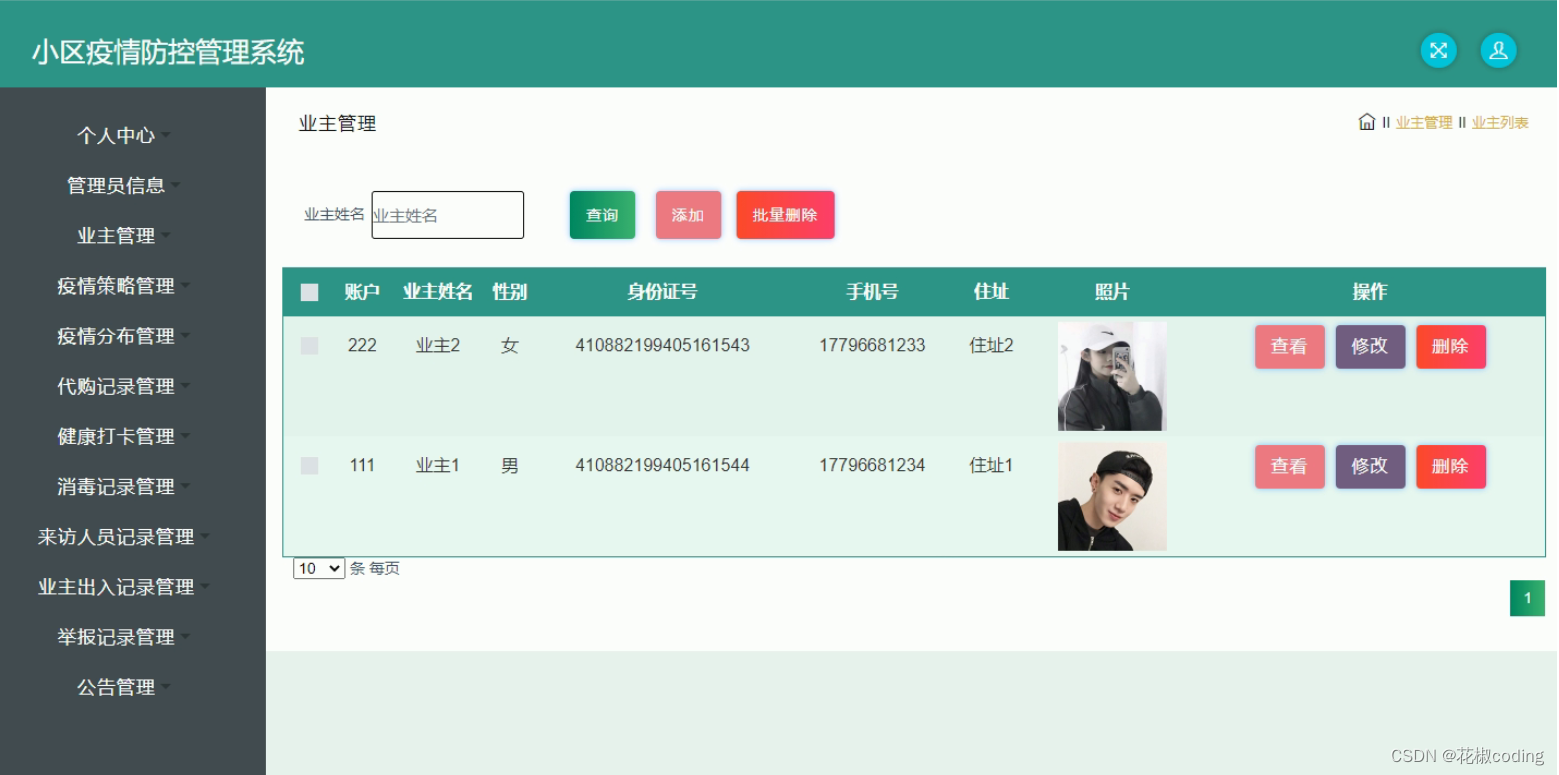1559x775 pixels.
Task: Open 举报记录管理 in the sidebar
Action: coord(123,637)
